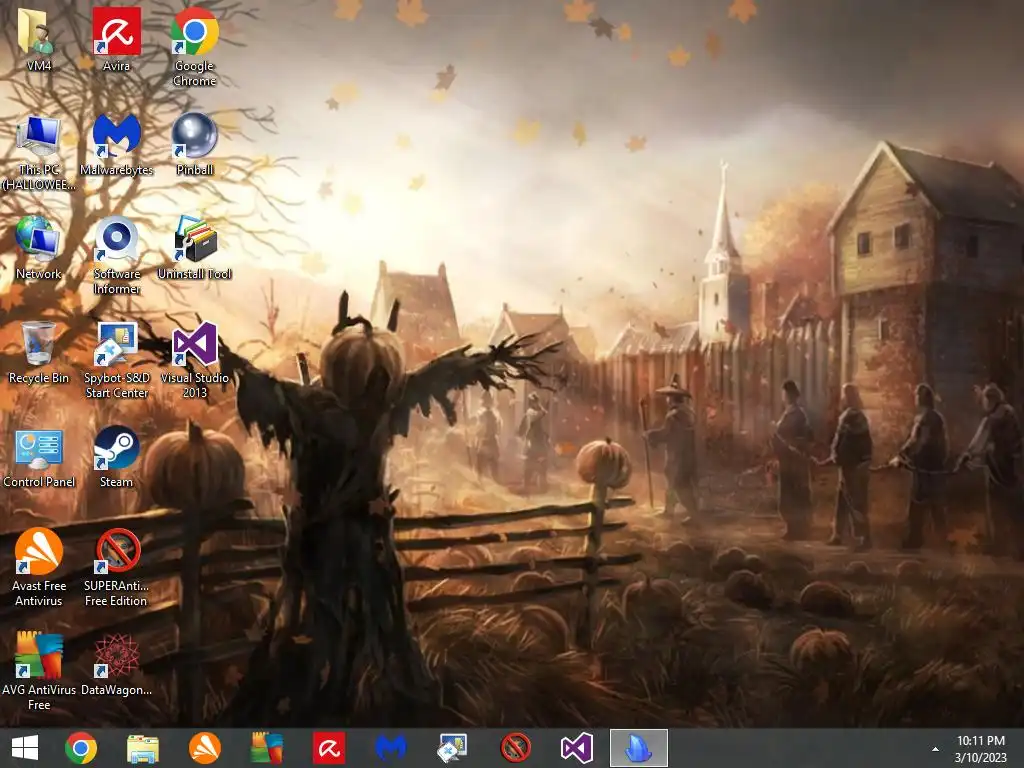
Task: Select the Uninstall Tool desktop shortcut
Action: (195, 248)
